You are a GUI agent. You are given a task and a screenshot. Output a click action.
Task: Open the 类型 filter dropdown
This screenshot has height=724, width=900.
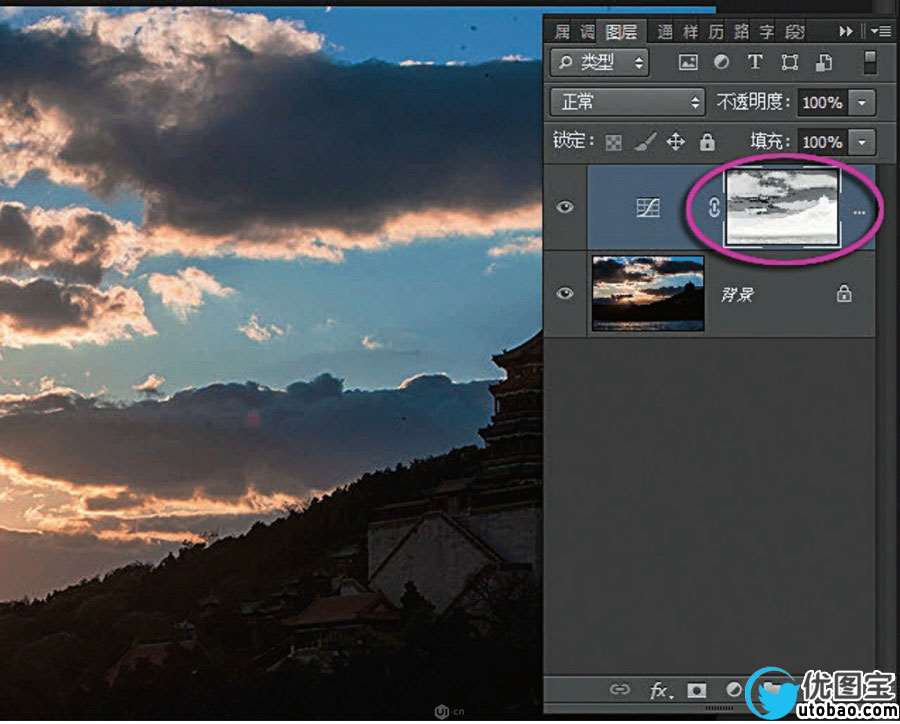pyautogui.click(x=600, y=62)
